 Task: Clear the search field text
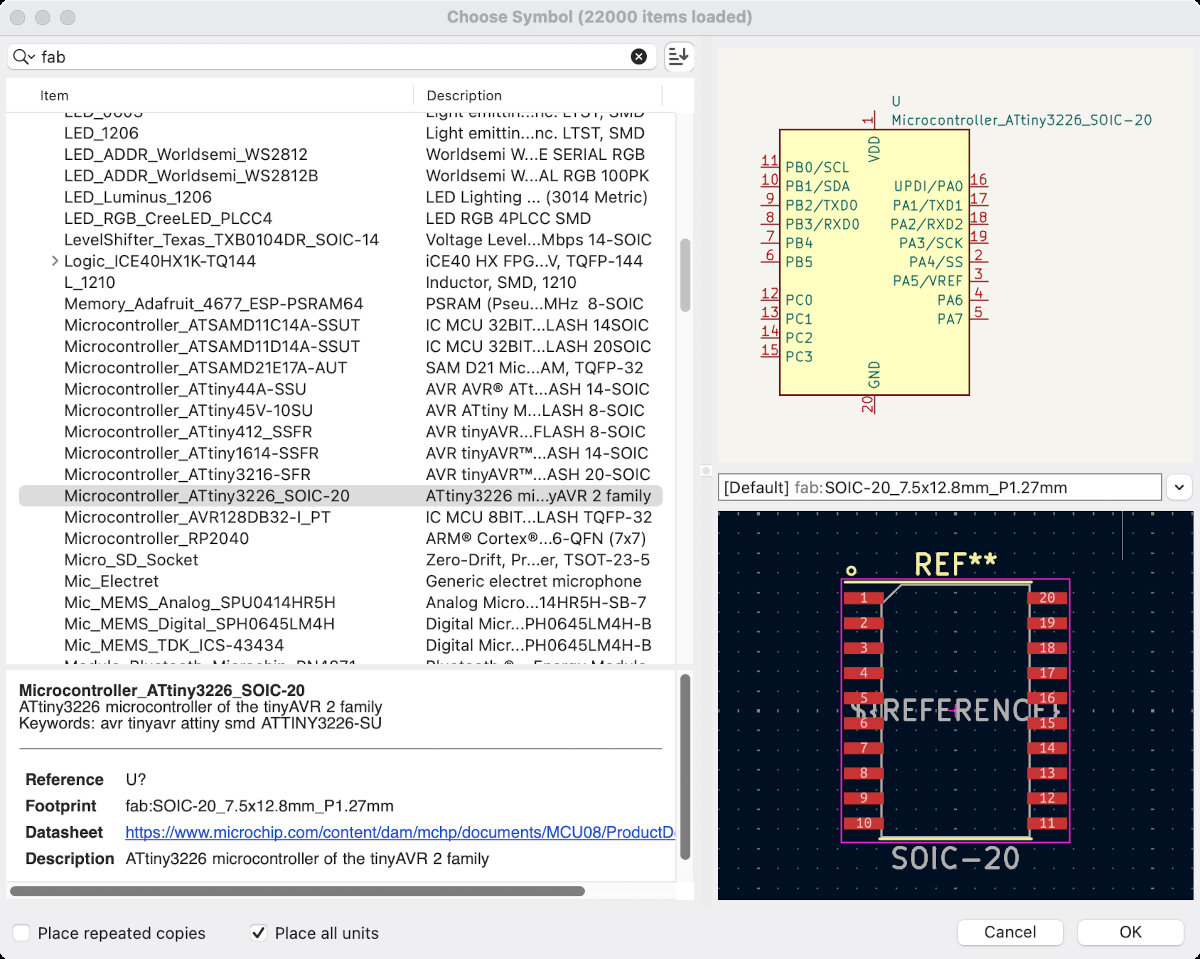click(639, 57)
